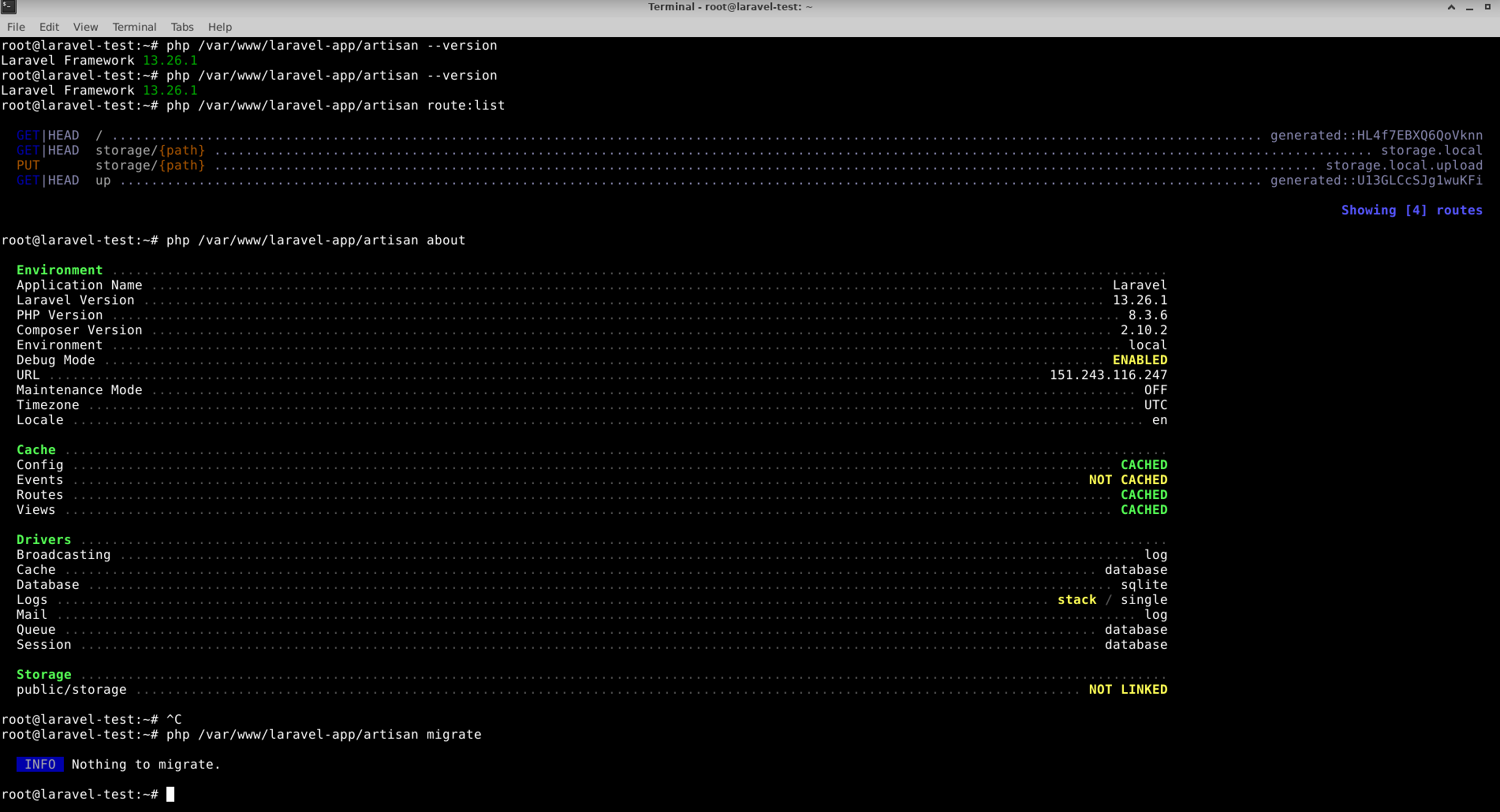Click the 'Showing [4] routes' text
Screen dimensions: 1500x812
[1412, 210]
